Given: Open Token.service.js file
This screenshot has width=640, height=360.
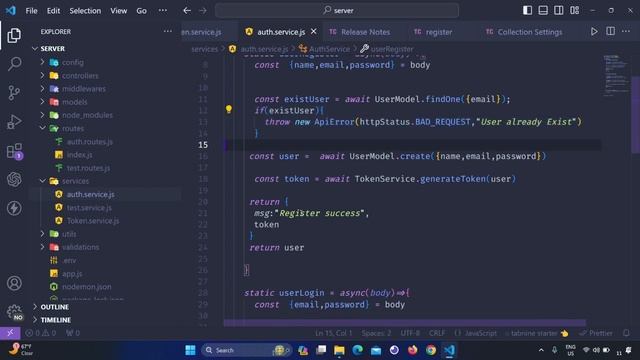Looking at the screenshot, I should click(93, 221).
